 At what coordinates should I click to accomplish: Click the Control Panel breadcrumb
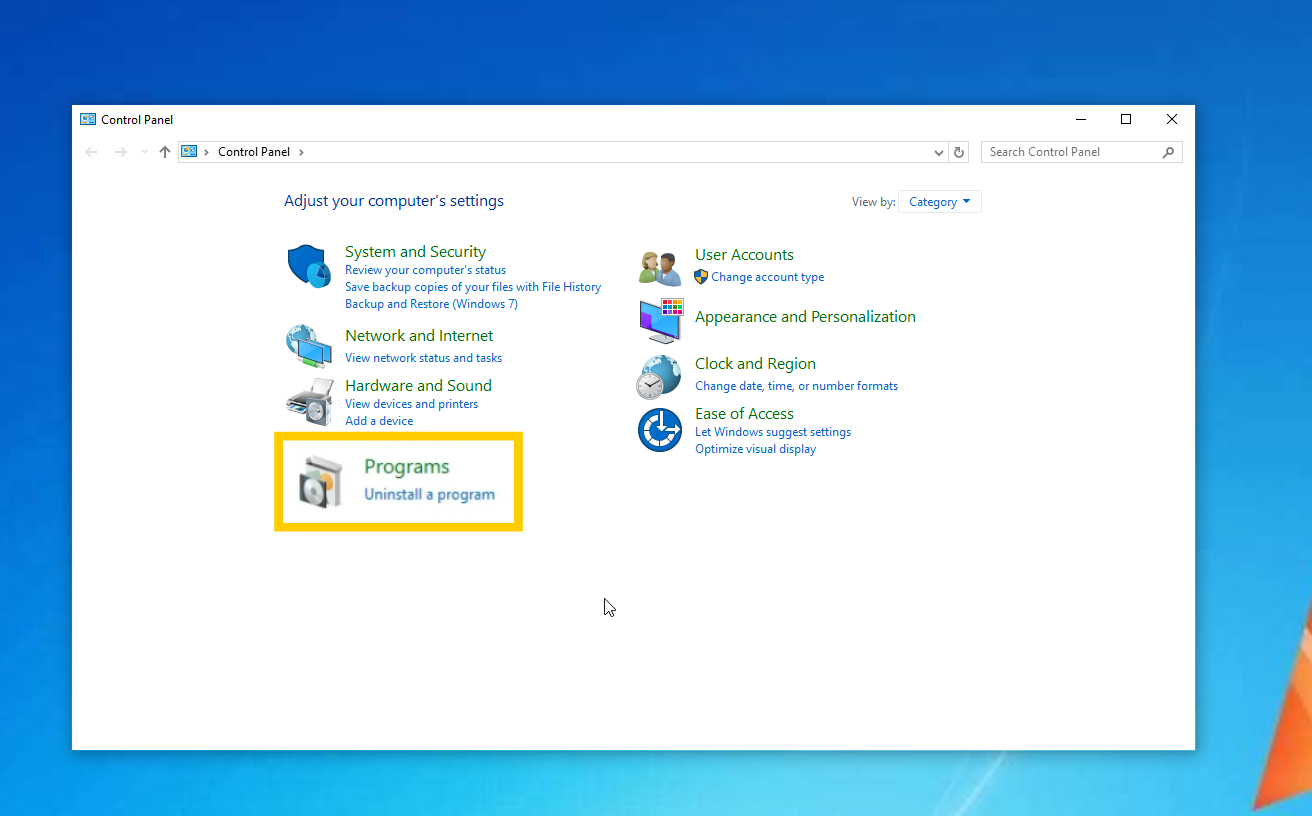(x=254, y=152)
